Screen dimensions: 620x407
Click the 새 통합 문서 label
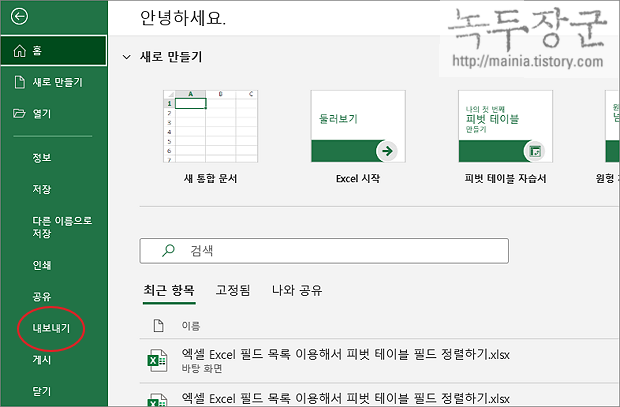click(x=210, y=179)
